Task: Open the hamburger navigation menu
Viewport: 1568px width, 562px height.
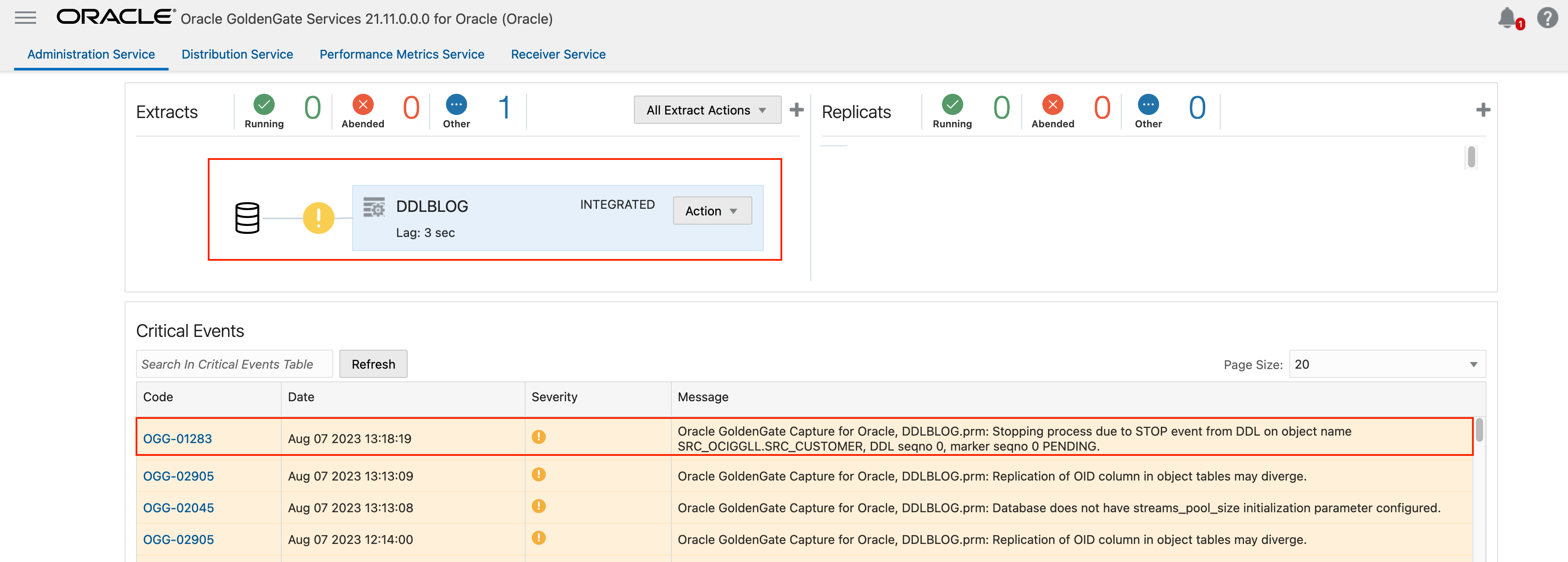Action: pyautogui.click(x=26, y=18)
